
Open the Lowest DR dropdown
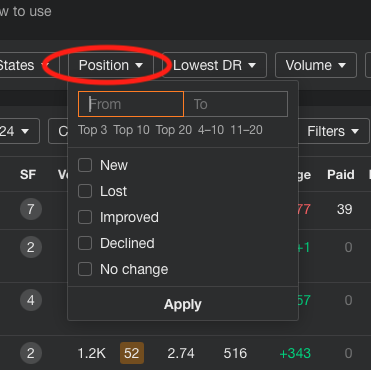[x=215, y=65]
